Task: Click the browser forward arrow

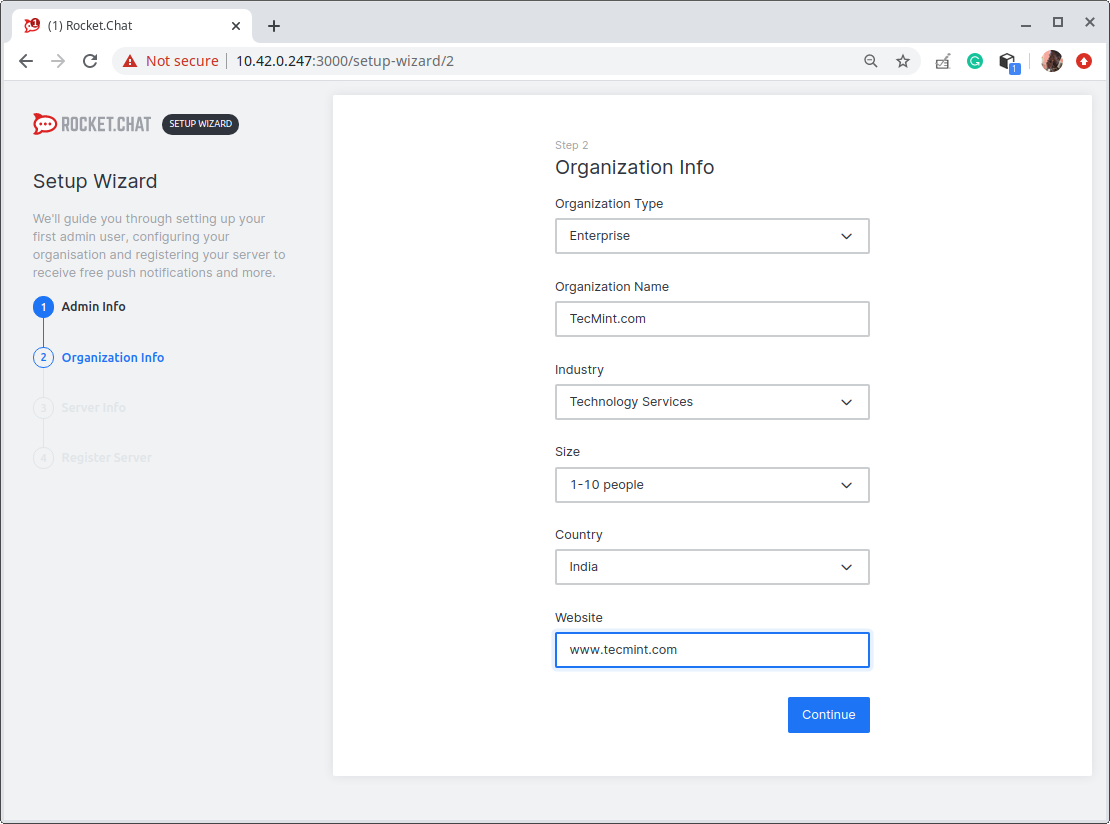Action: pyautogui.click(x=58, y=61)
